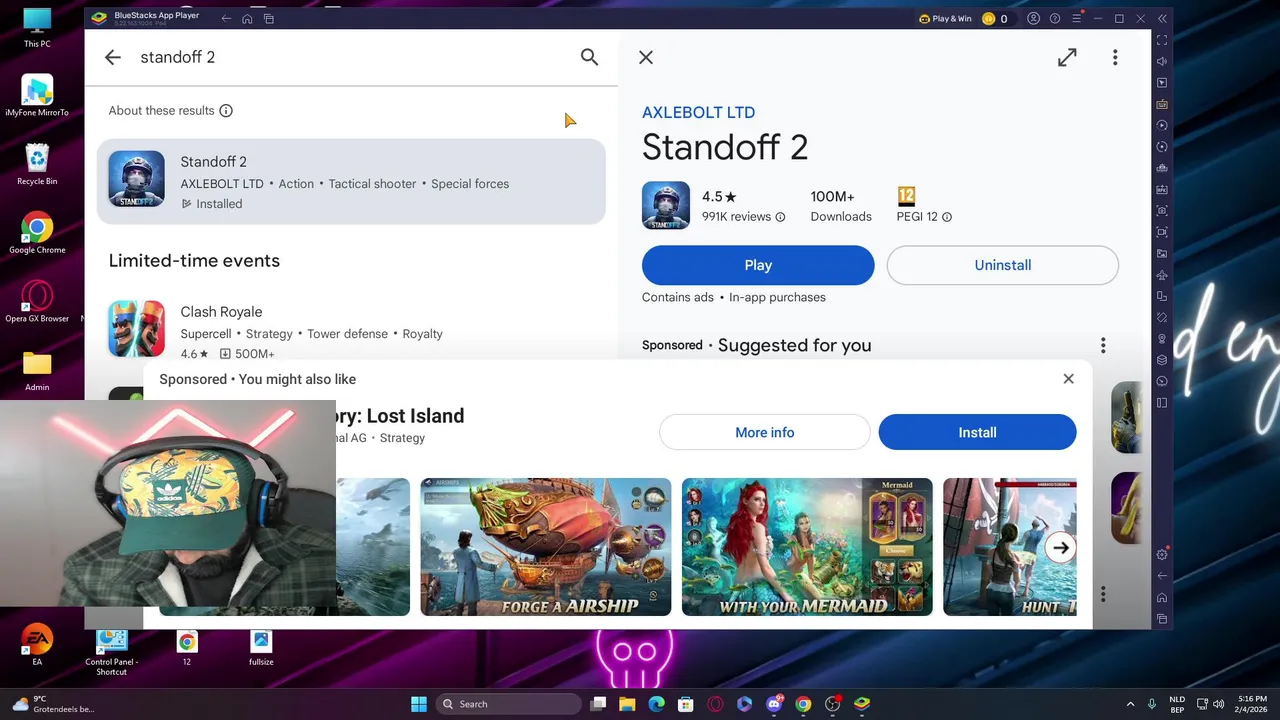The width and height of the screenshot is (1280, 720).
Task: Click the Clash Royale app icon
Action: 137,328
